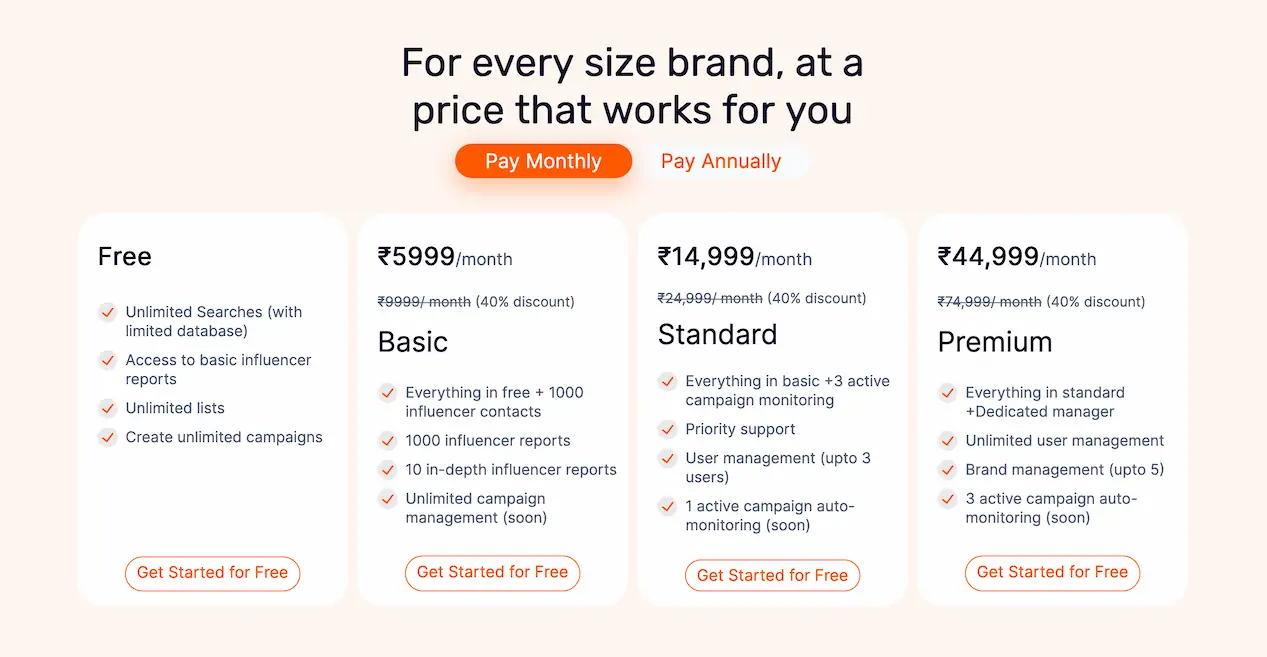Click Get Started for Free on Free plan
1267x657 pixels.
pyautogui.click(x=212, y=573)
